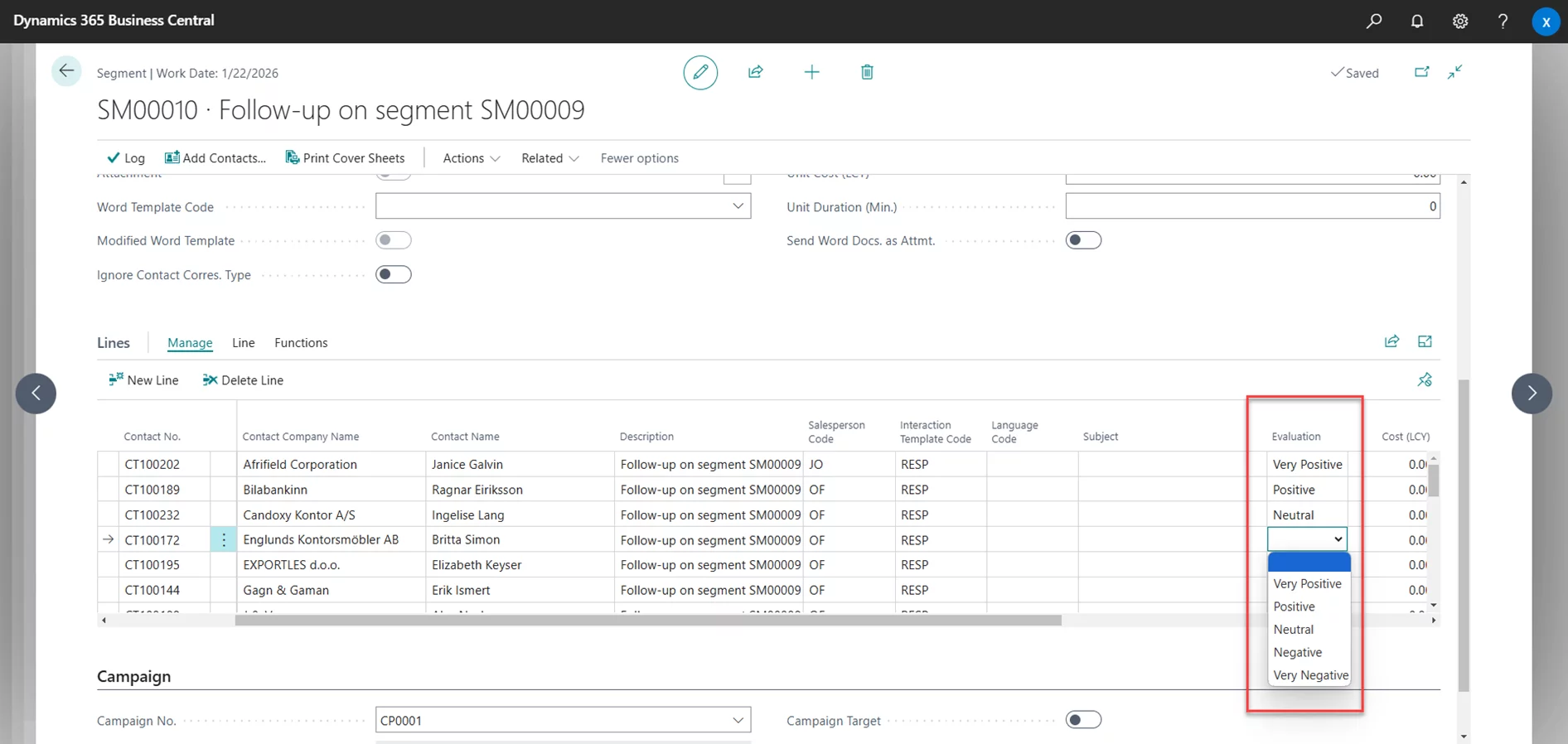This screenshot has width=1568, height=744.
Task: Open the notifications bell icon
Action: click(x=1417, y=22)
